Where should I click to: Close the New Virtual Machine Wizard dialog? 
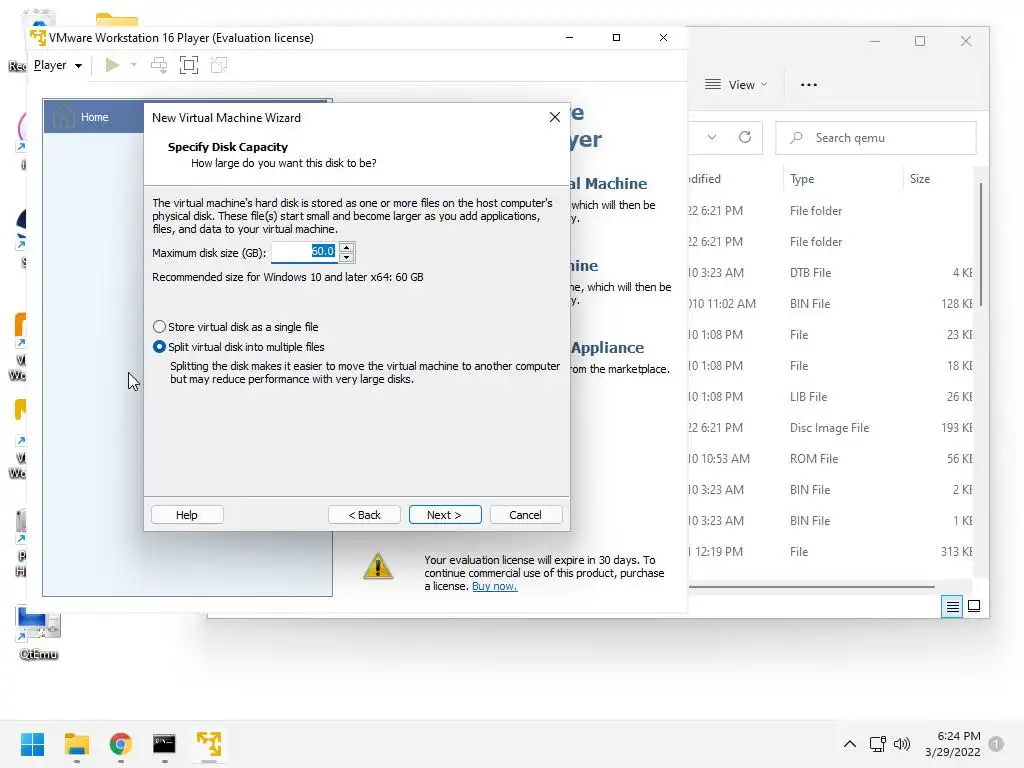[x=554, y=117]
